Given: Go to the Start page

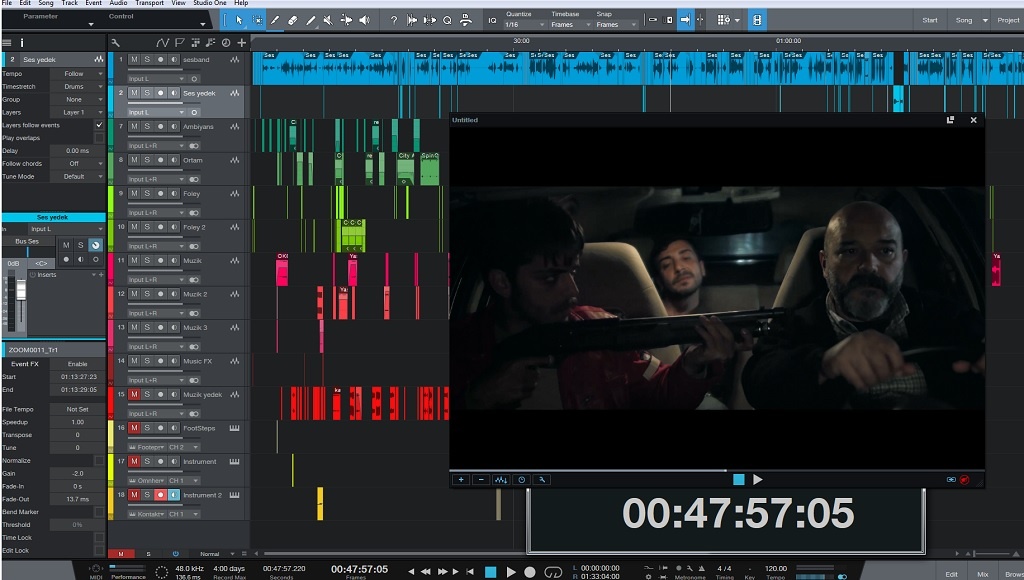Looking at the screenshot, I should click(930, 20).
